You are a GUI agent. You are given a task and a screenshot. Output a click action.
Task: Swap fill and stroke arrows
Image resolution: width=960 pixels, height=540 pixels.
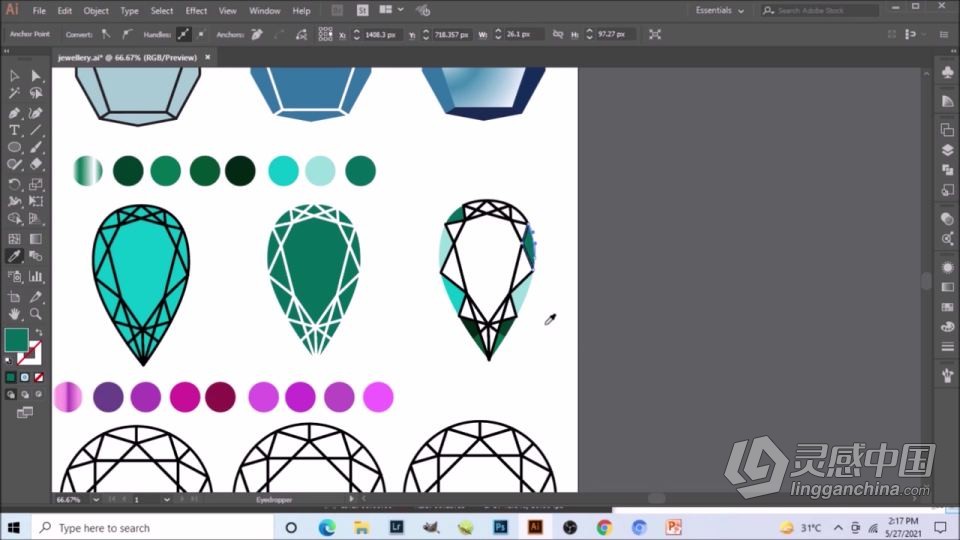[x=39, y=332]
